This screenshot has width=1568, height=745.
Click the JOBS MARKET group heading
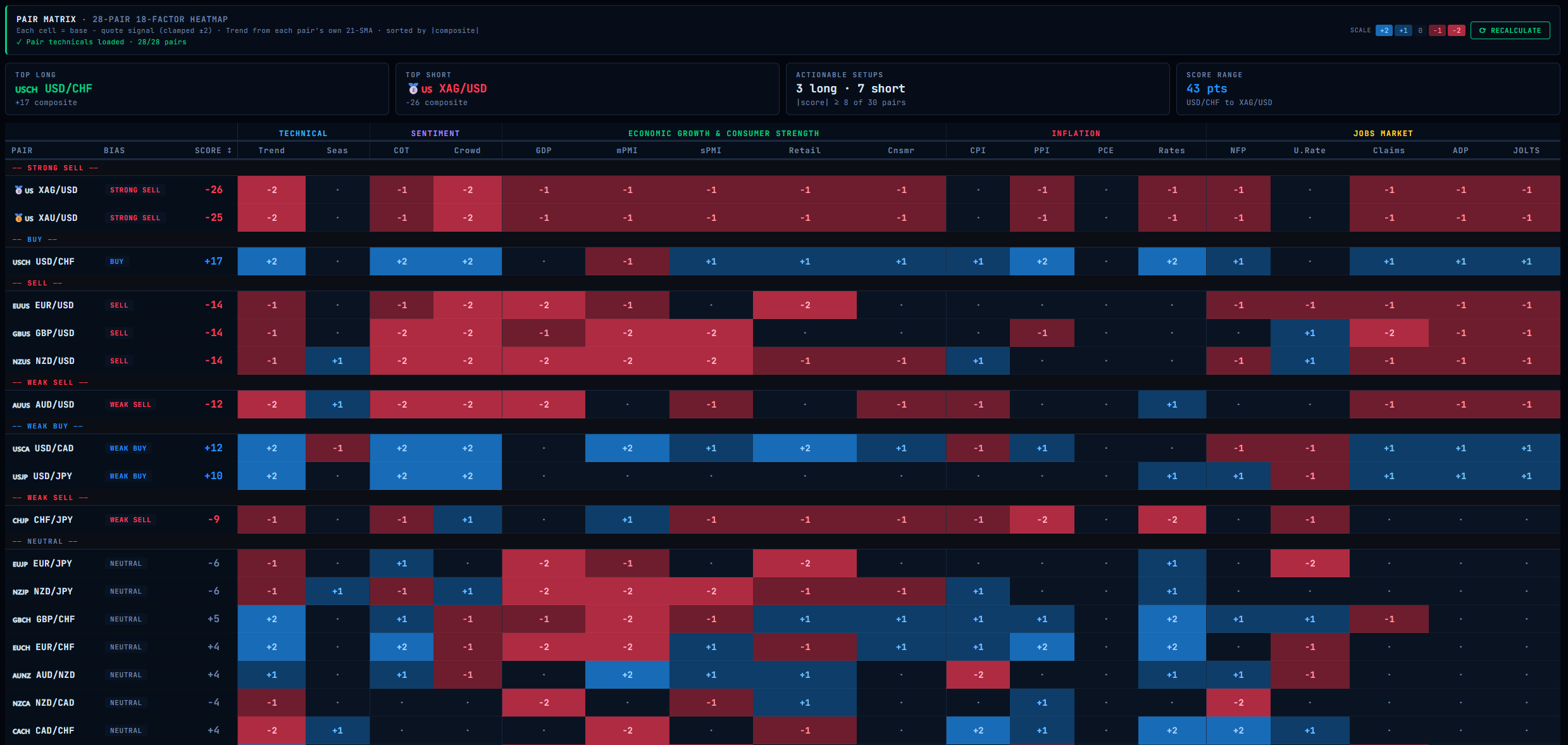pyautogui.click(x=1383, y=134)
